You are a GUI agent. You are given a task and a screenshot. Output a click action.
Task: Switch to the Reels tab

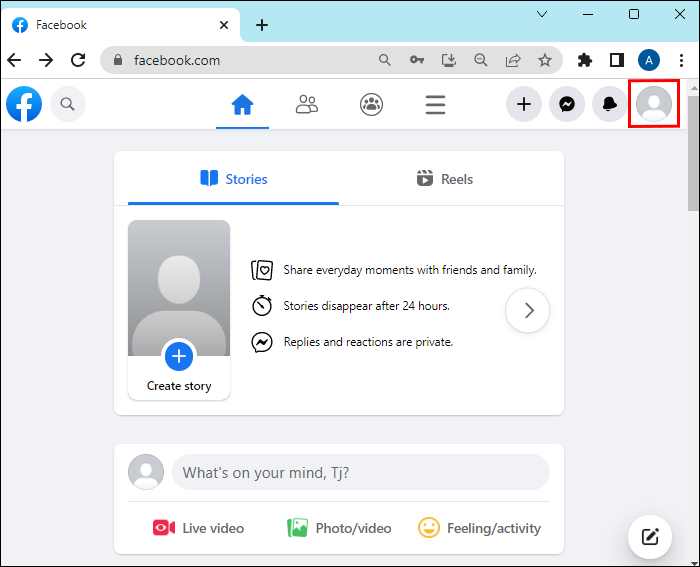click(x=445, y=179)
